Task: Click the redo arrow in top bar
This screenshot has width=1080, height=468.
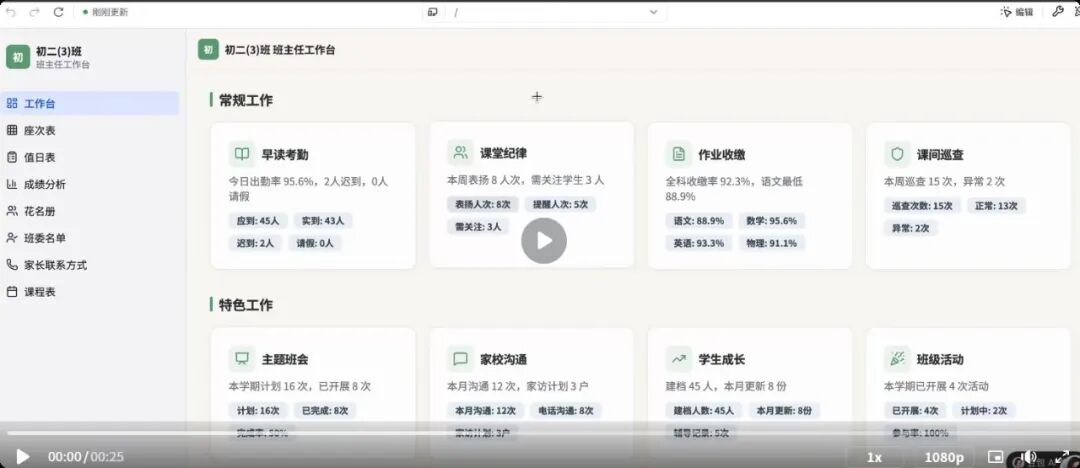Action: (34, 12)
